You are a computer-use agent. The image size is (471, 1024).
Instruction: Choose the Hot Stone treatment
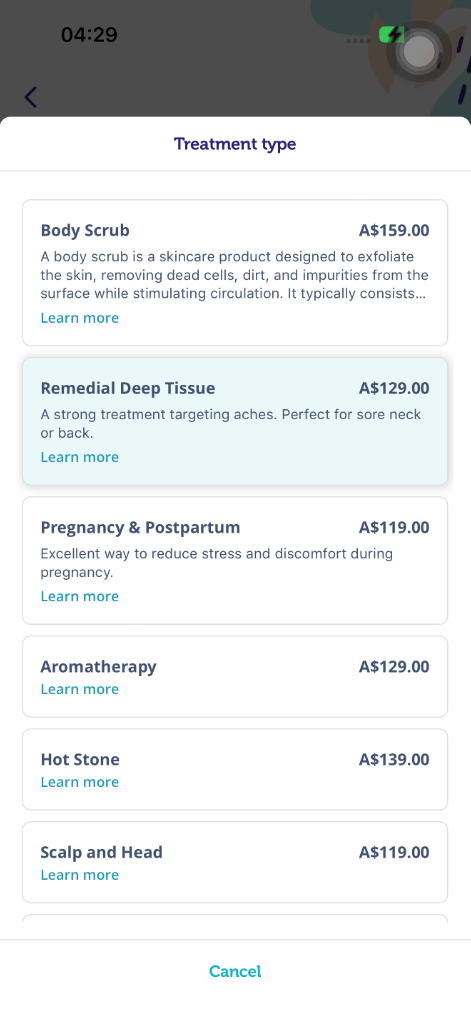coord(235,769)
